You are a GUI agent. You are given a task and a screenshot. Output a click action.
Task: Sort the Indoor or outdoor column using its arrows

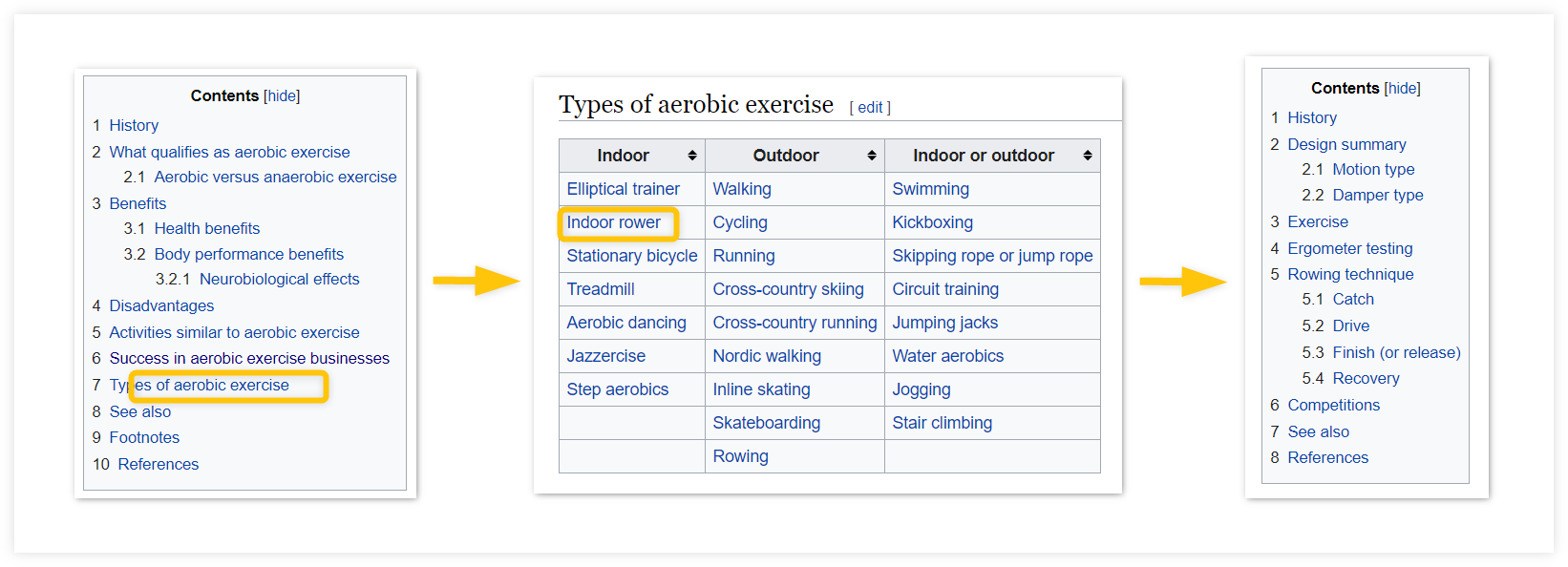click(x=1088, y=156)
